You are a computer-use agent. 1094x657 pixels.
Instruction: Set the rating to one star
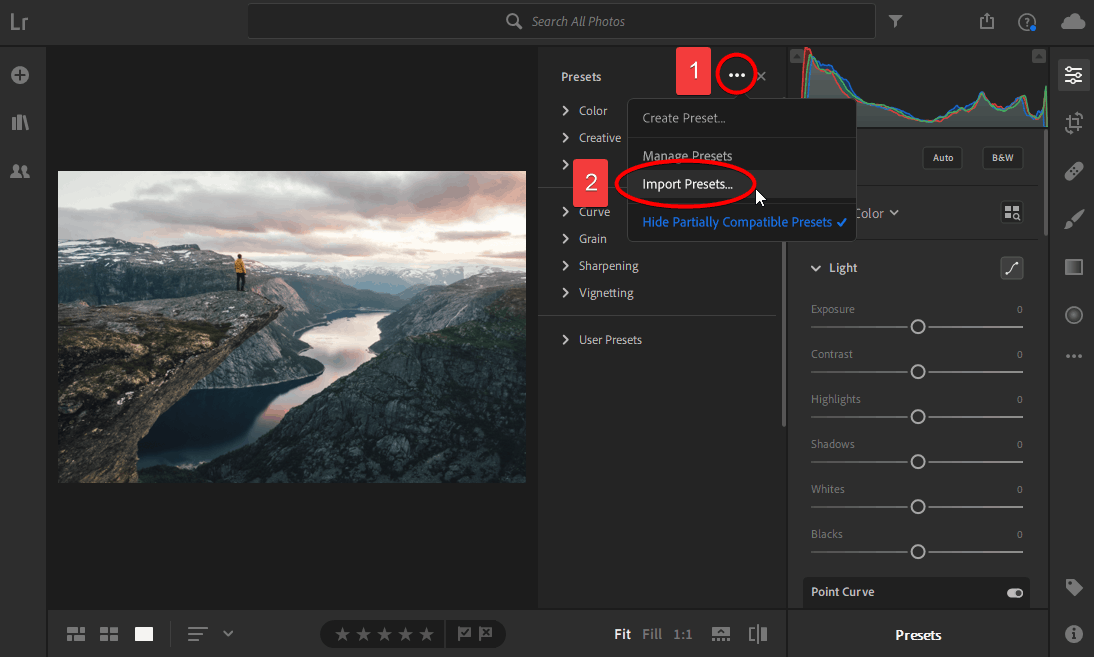(342, 634)
